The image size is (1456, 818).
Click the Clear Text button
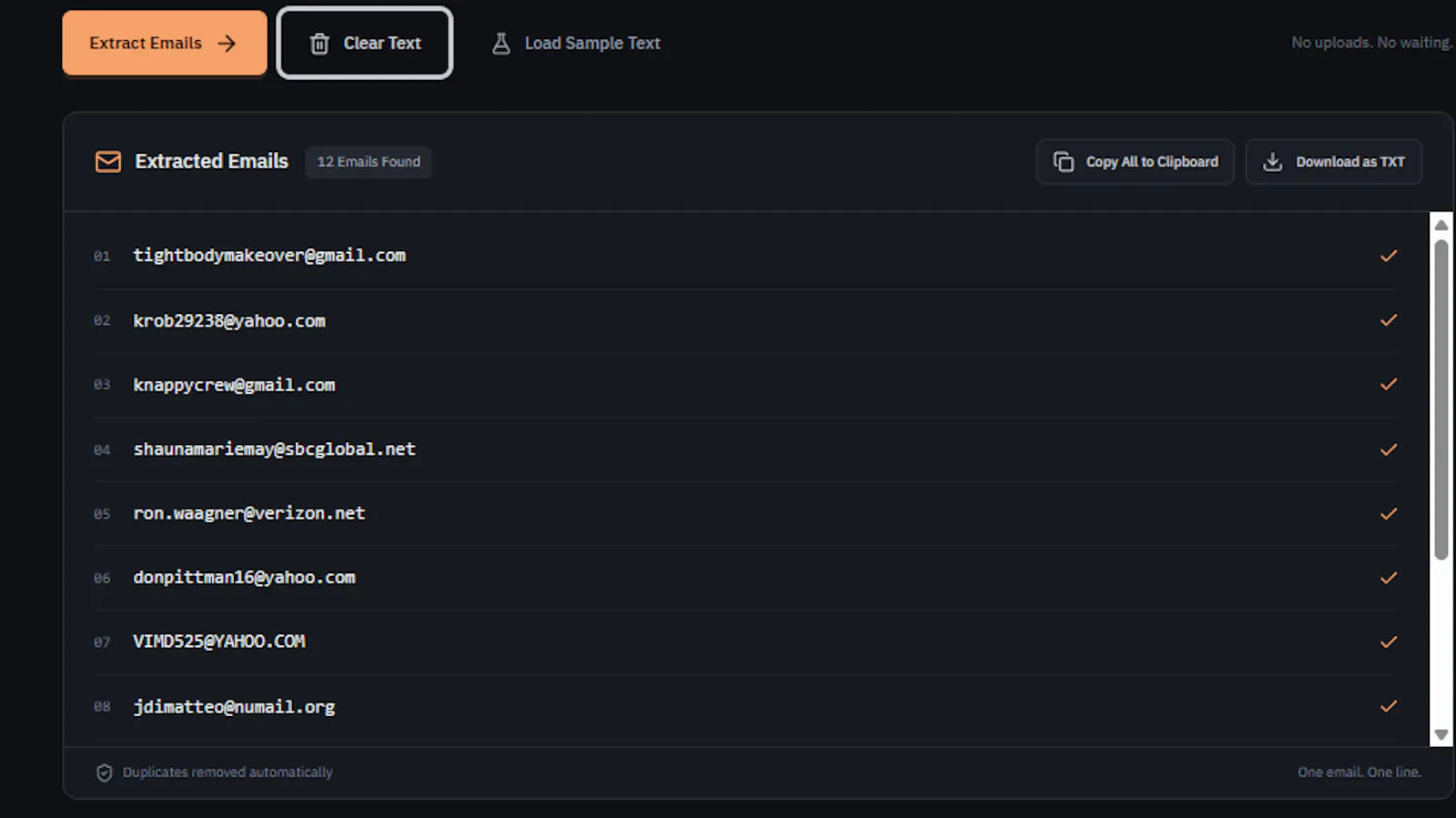[x=365, y=43]
